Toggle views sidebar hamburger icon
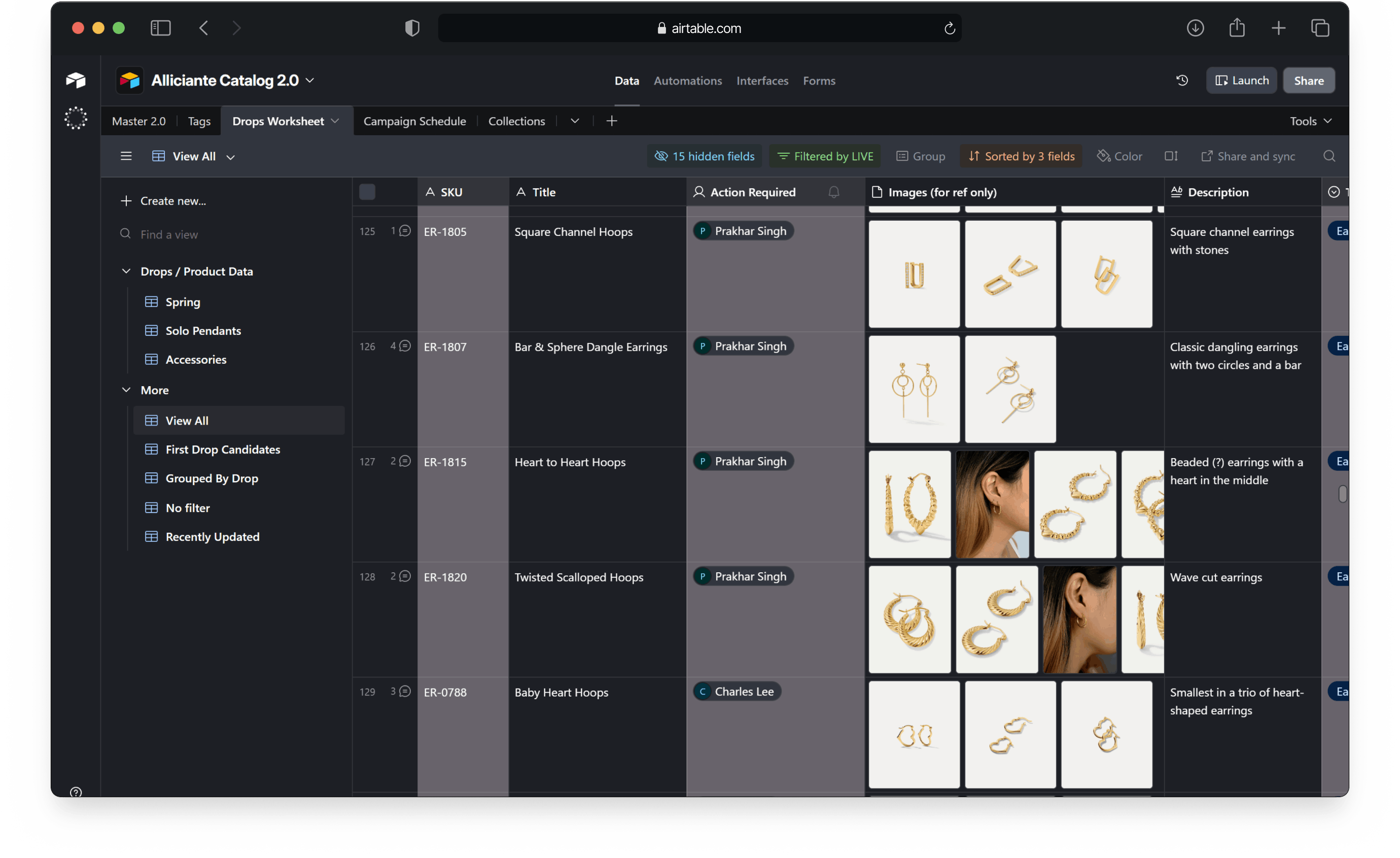Viewport: 1400px width, 858px height. click(x=126, y=156)
